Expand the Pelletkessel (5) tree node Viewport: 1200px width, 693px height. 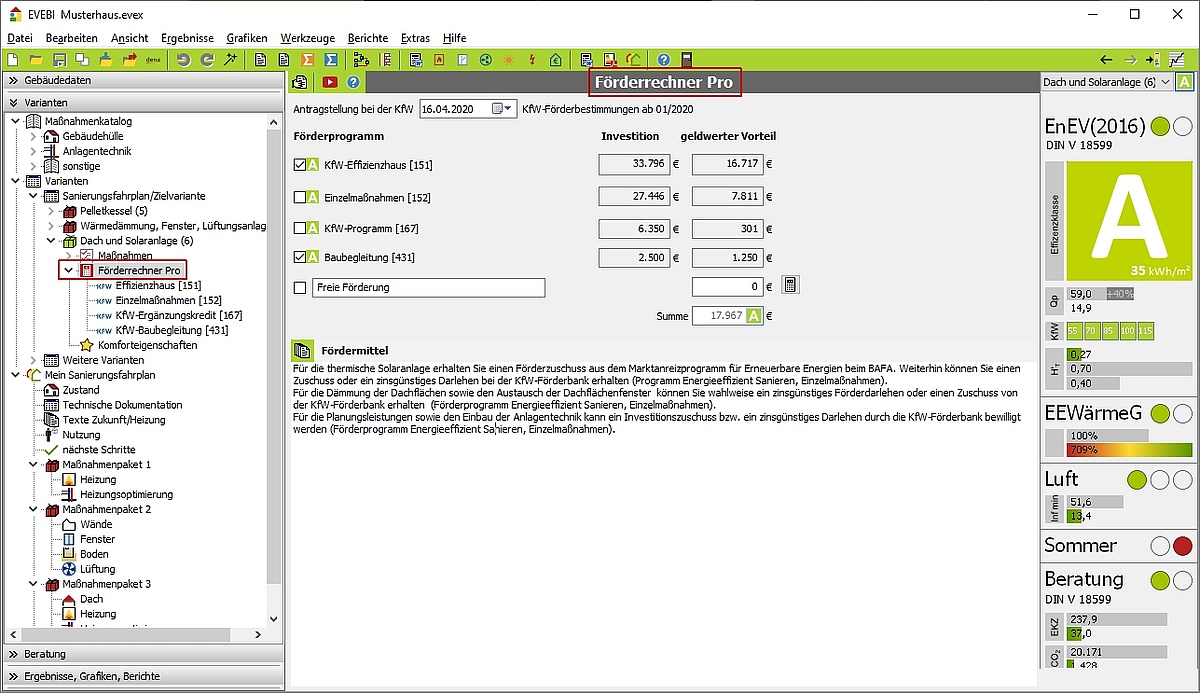[x=51, y=212]
